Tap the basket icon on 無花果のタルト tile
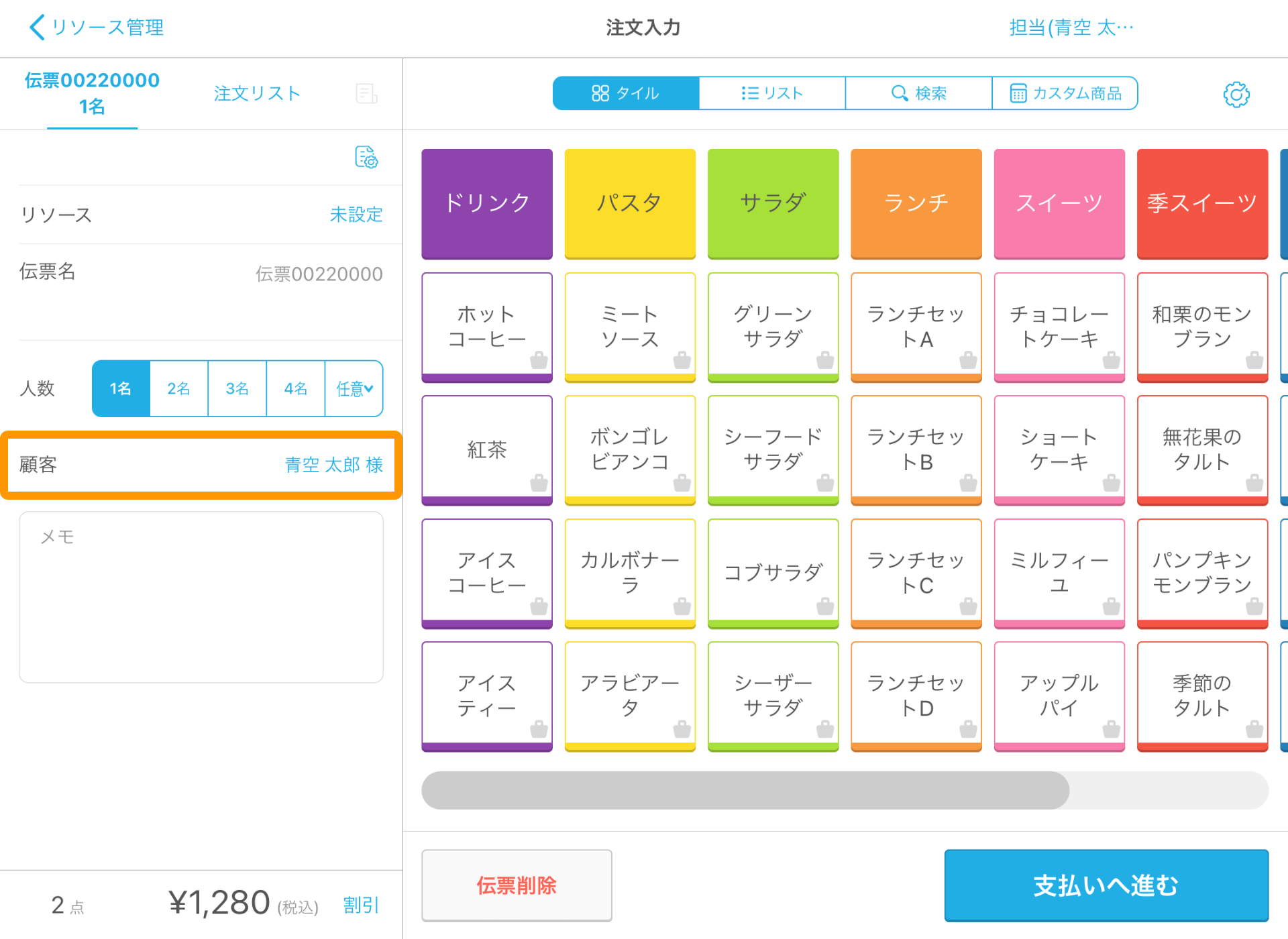The height and width of the screenshot is (939, 1288). (x=1254, y=483)
